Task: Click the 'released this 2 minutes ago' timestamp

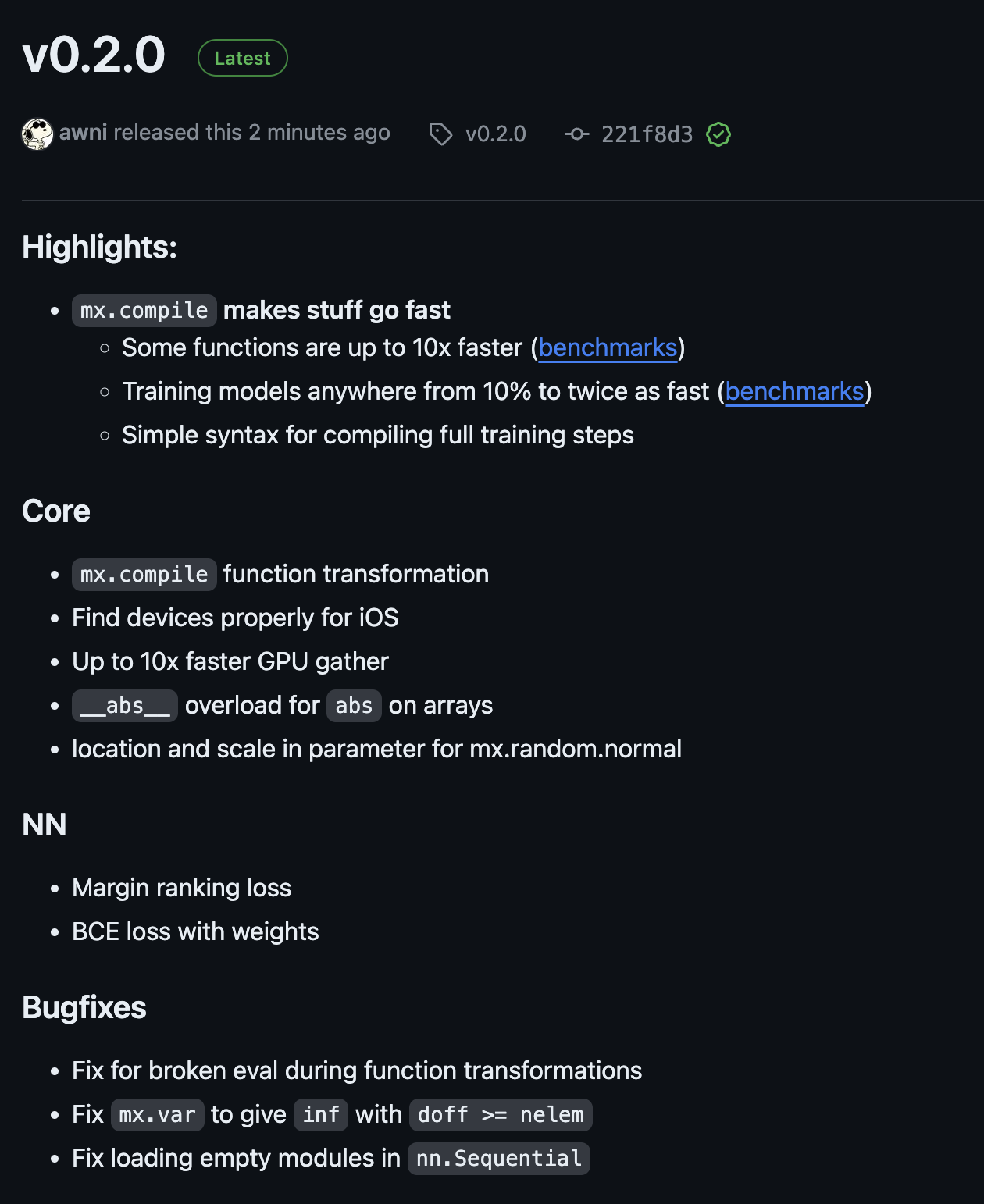Action: pyautogui.click(x=251, y=133)
